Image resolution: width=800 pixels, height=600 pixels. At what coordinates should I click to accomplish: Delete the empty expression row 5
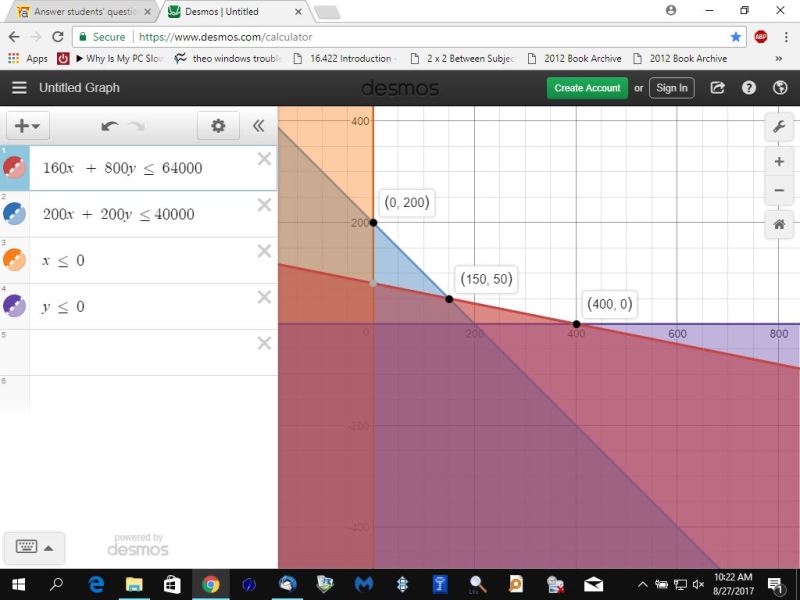(x=264, y=343)
